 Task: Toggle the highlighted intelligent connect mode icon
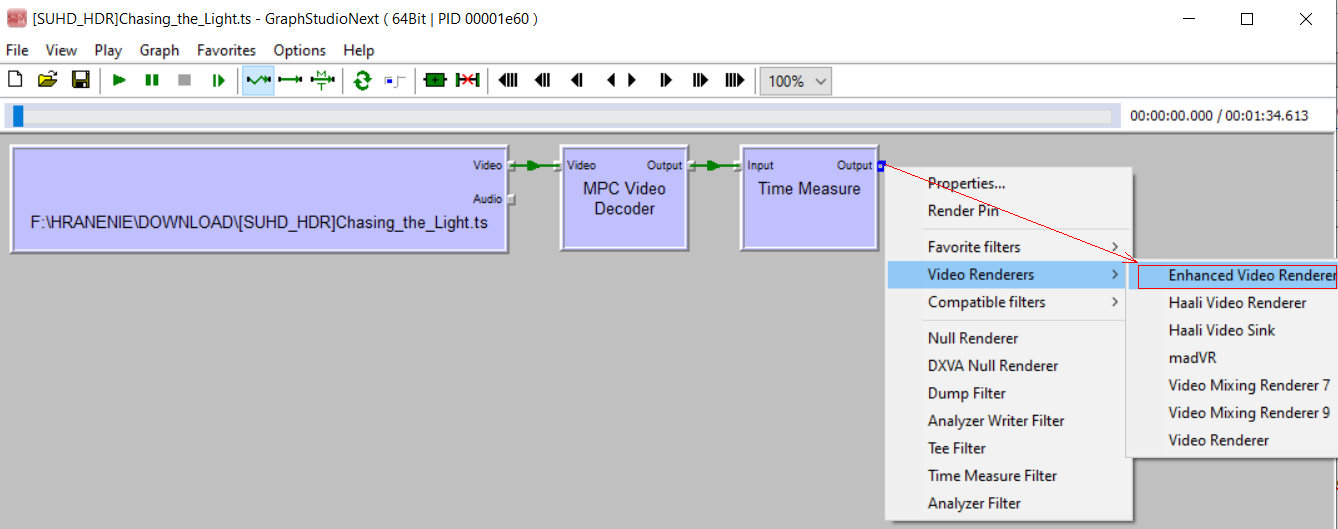(x=258, y=80)
